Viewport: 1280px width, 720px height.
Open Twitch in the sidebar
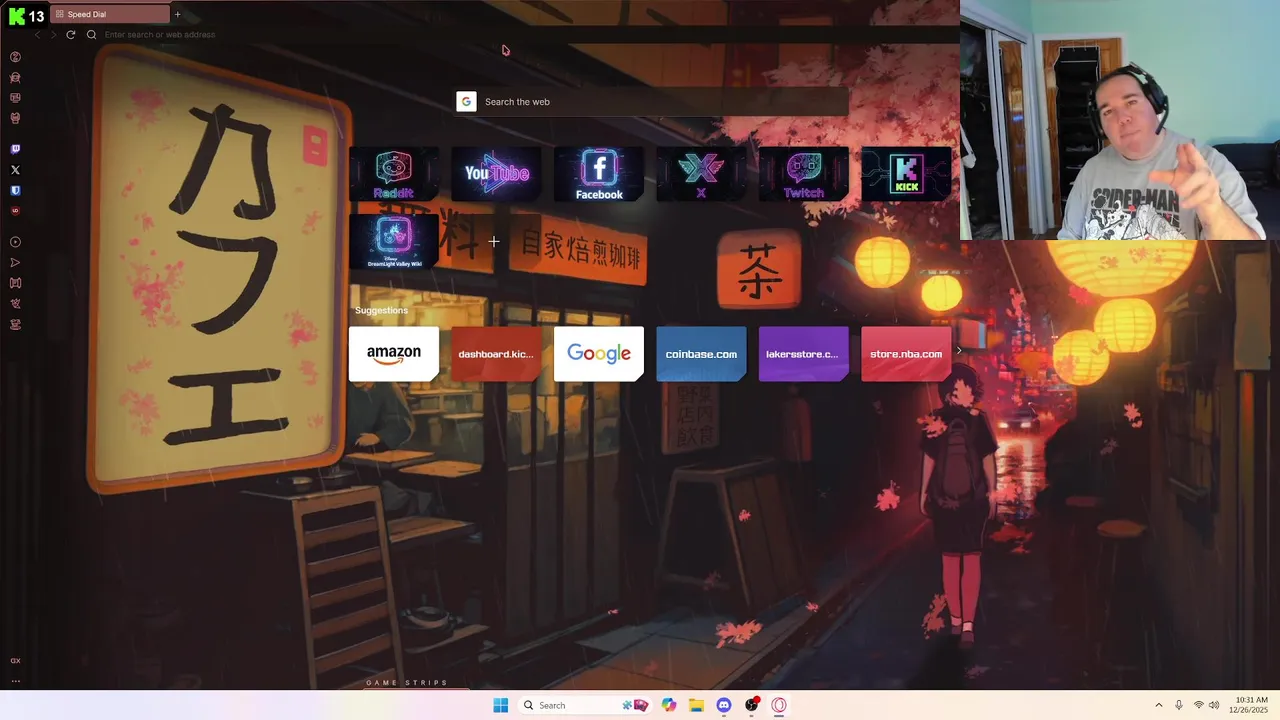15,149
